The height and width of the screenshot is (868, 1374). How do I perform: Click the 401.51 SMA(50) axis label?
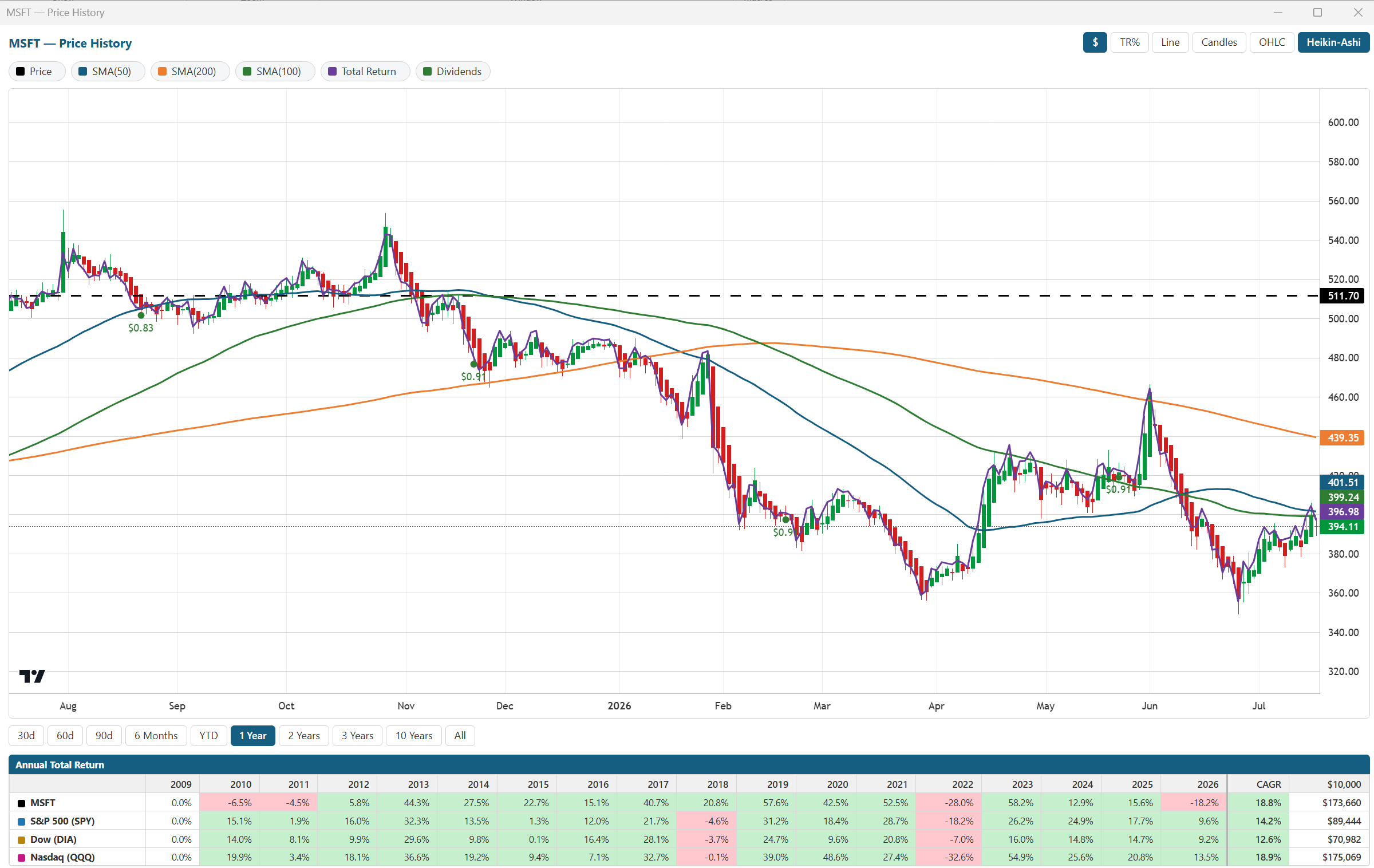coord(1343,483)
